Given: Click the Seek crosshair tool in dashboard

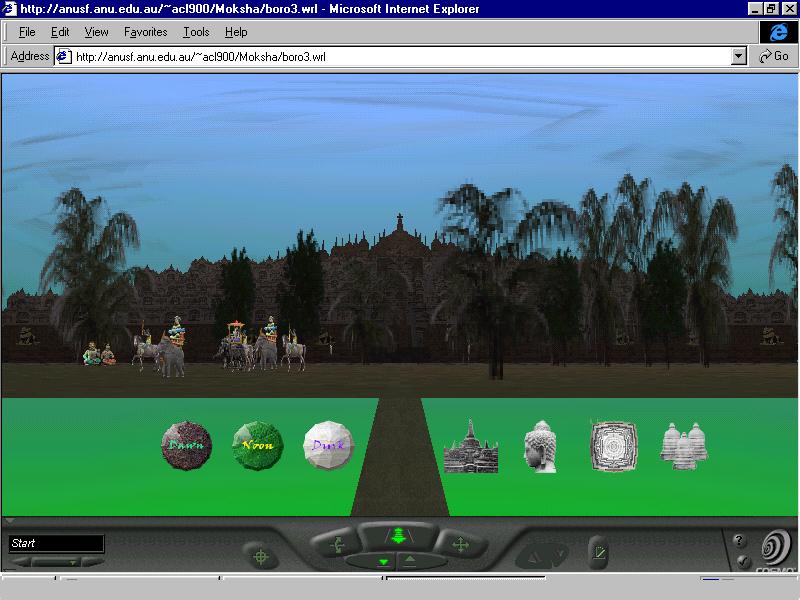Looking at the screenshot, I should 261,556.
